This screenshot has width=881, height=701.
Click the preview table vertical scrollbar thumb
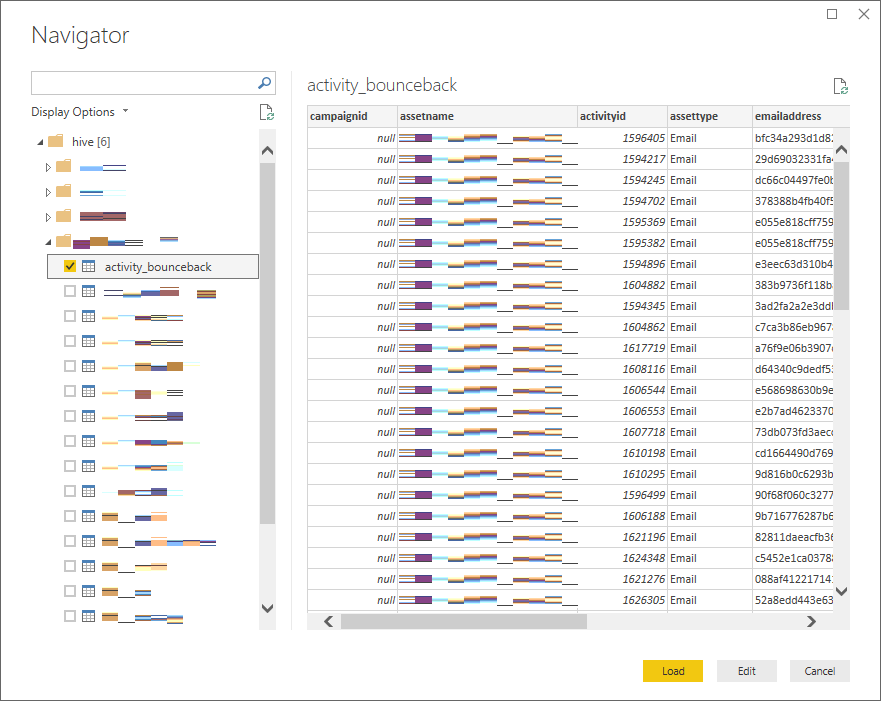coord(841,236)
